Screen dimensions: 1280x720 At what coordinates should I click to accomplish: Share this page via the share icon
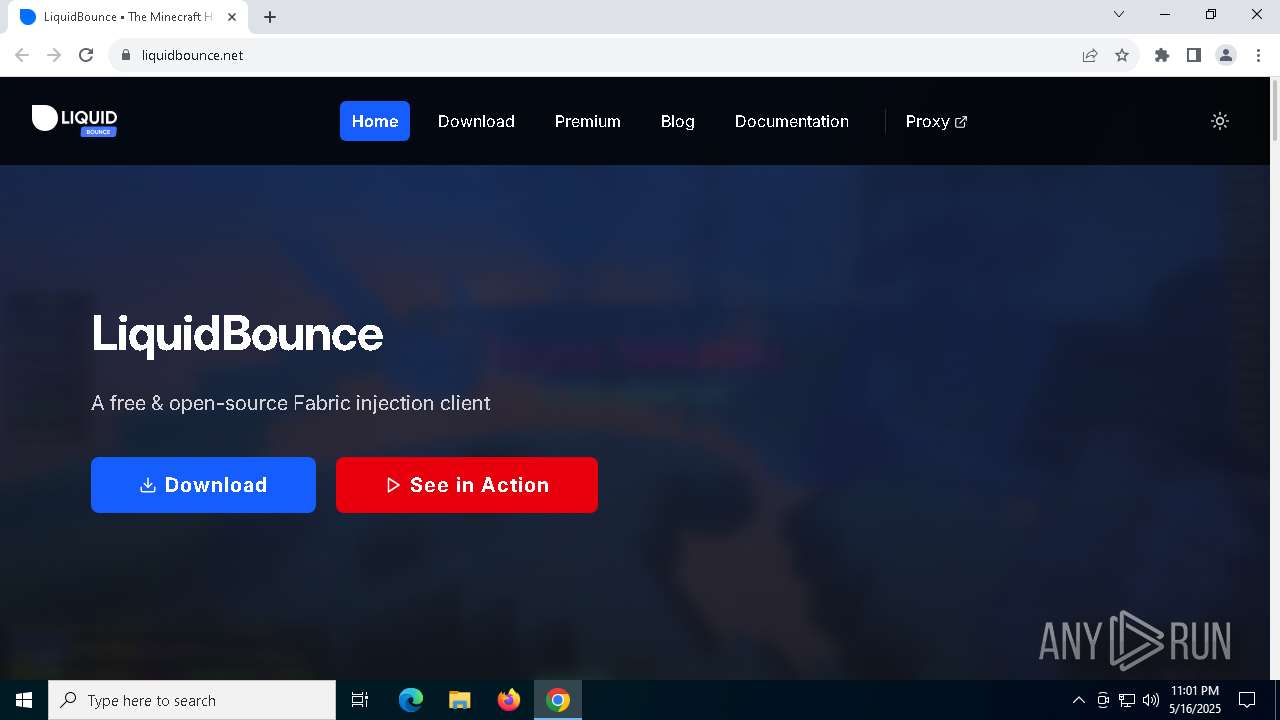pyautogui.click(x=1090, y=55)
